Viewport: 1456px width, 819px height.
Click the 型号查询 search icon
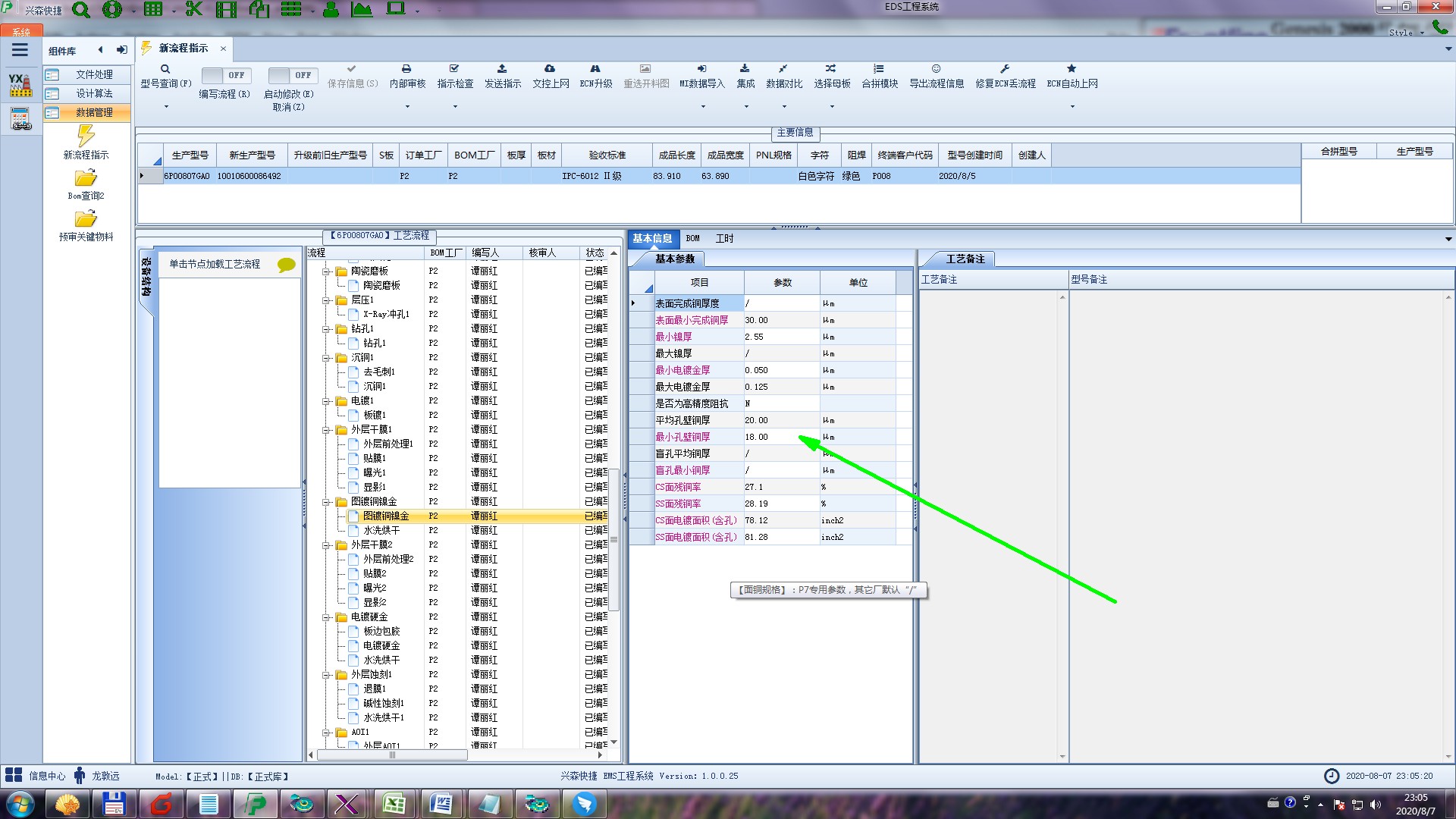165,69
